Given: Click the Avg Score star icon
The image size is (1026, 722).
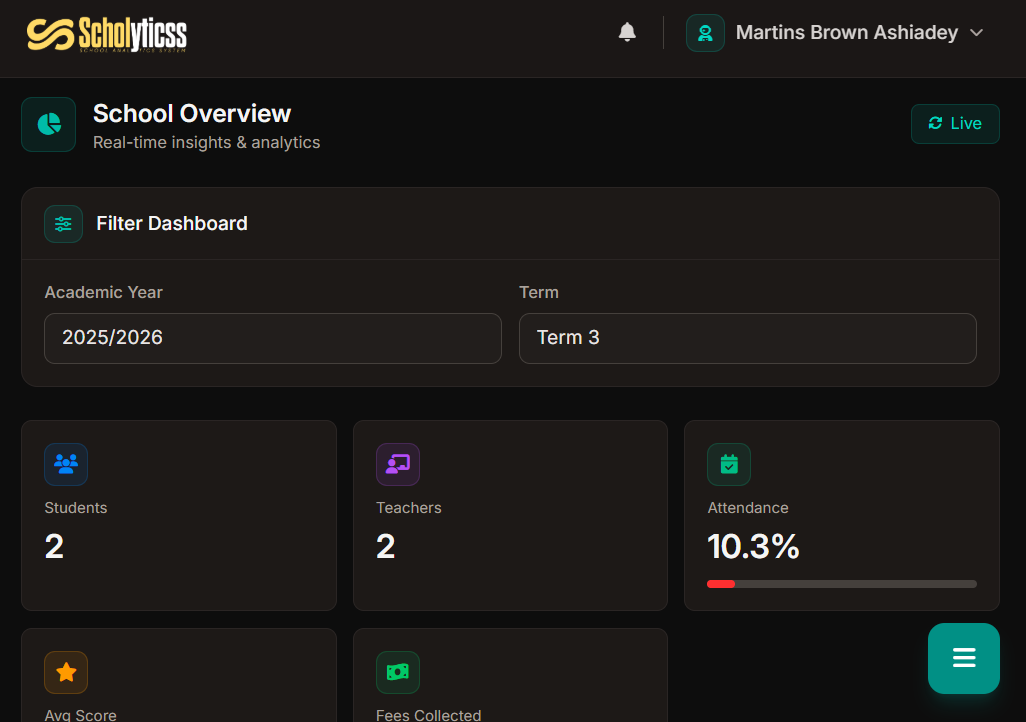Looking at the screenshot, I should coord(66,672).
